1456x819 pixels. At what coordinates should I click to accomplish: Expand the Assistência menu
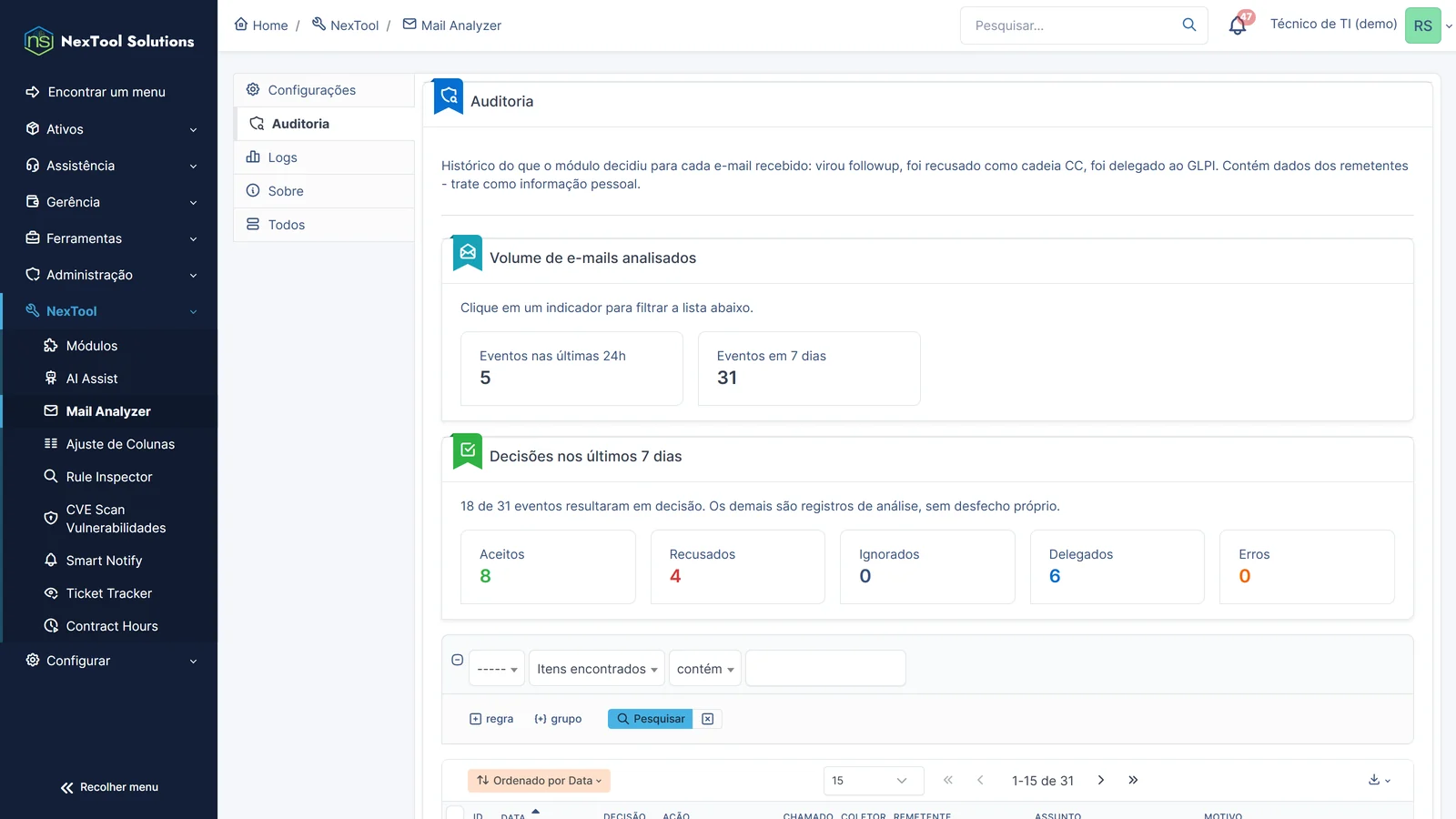click(109, 166)
